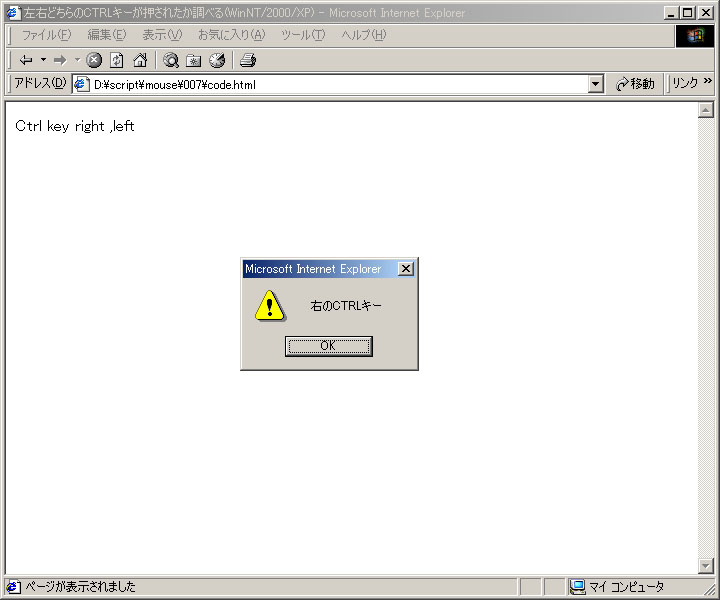The width and height of the screenshot is (720, 600).
Task: Maximize the Internet Explorer window
Action: tap(687, 13)
